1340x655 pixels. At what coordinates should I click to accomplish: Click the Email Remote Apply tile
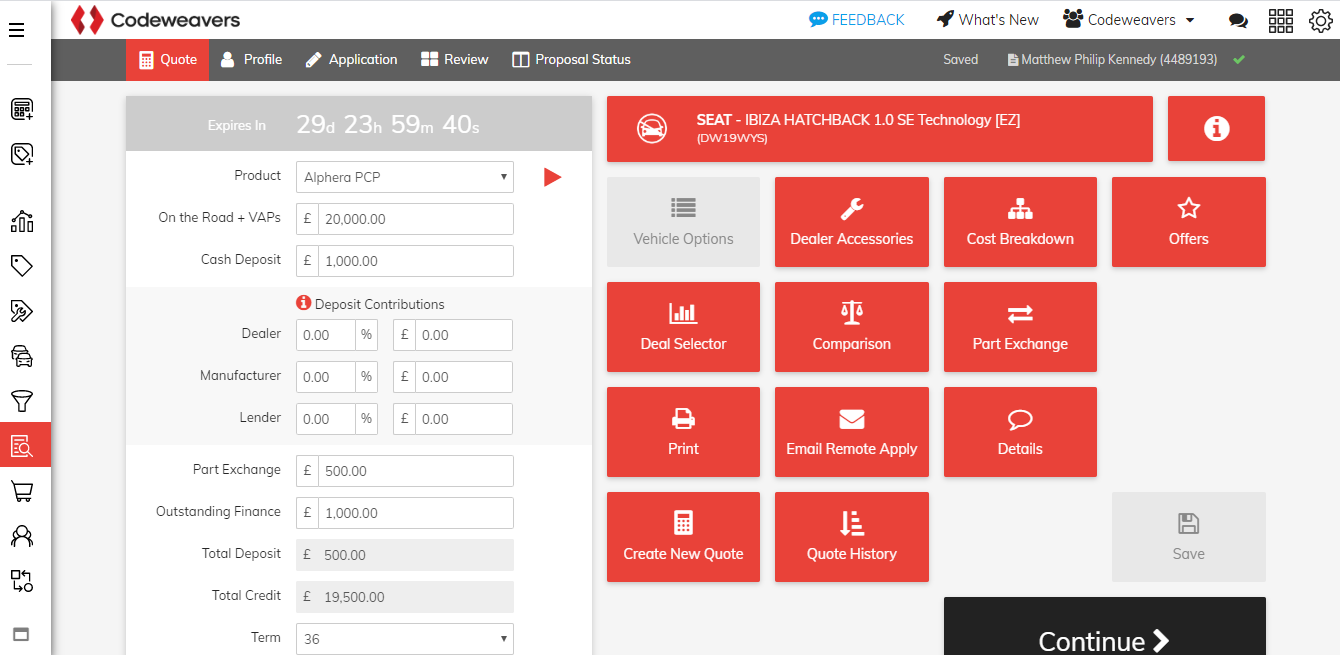click(852, 432)
